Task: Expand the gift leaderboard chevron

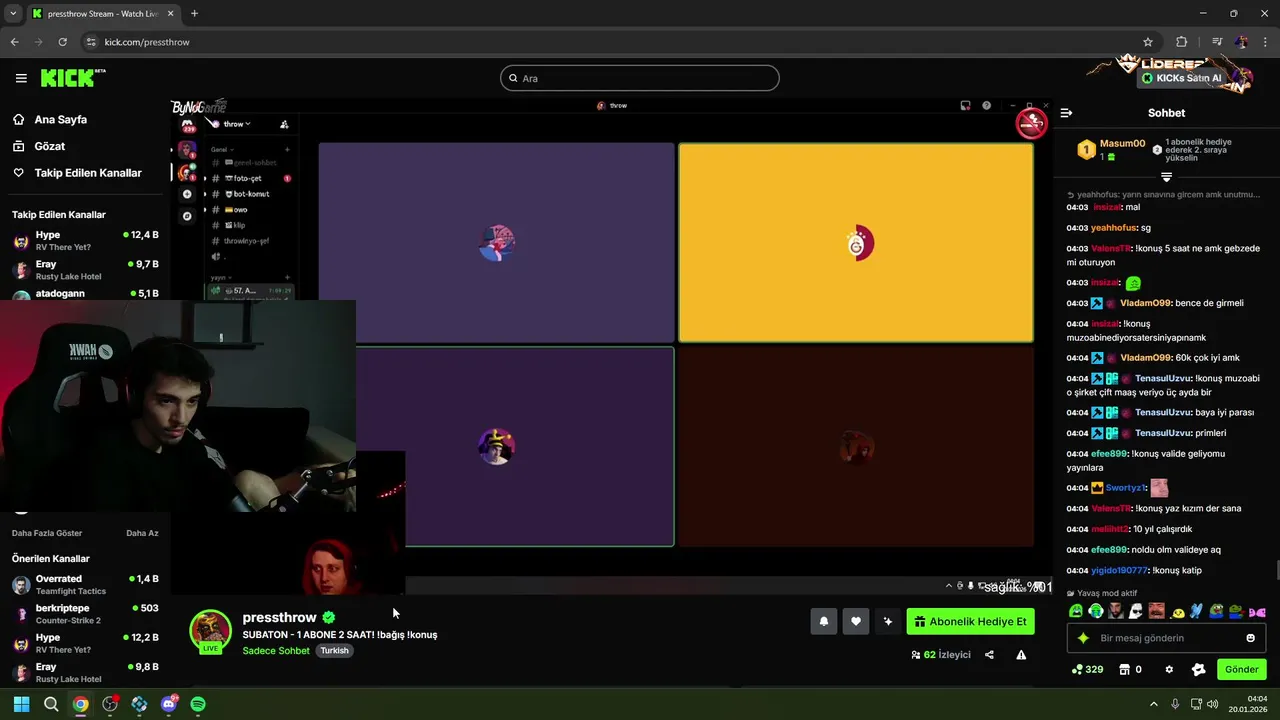Action: pos(1166,177)
